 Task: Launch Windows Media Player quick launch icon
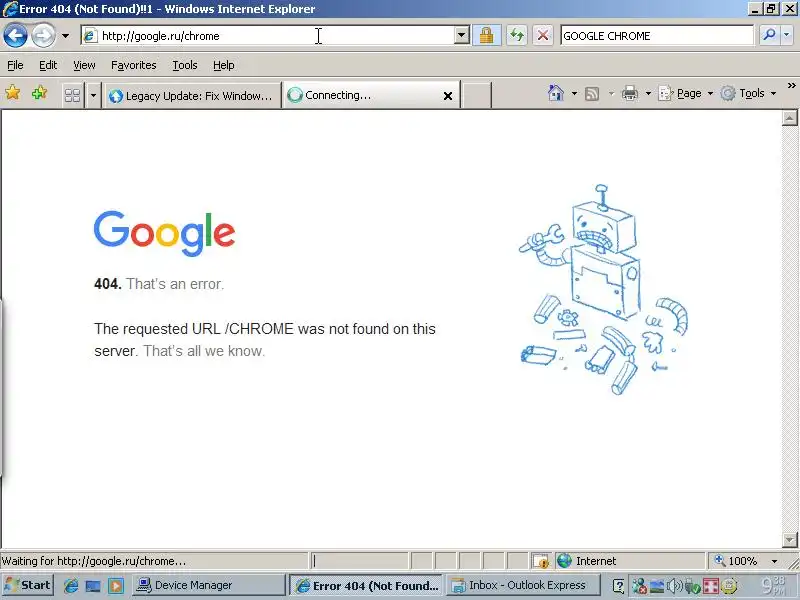(x=116, y=585)
